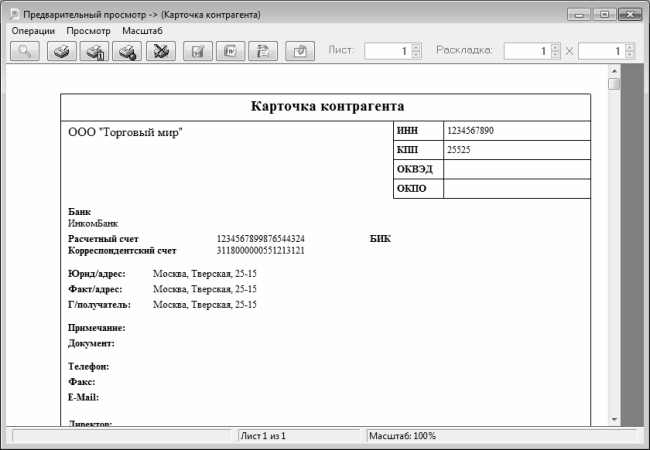The image size is (650, 450).
Task: Click the vertical scrollbar down arrow
Action: pyautogui.click(x=614, y=420)
